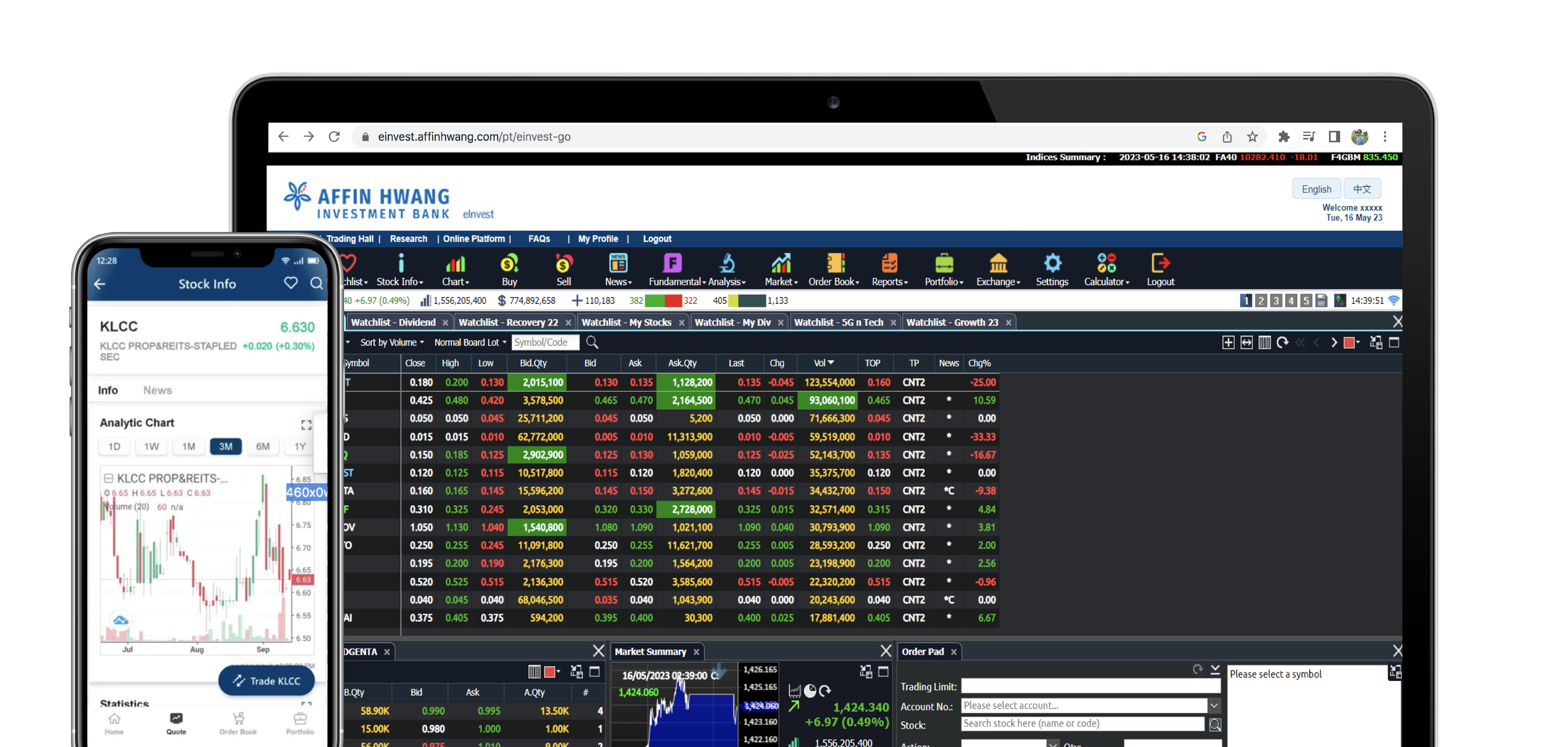This screenshot has height=747, width=1568.
Task: Expand the analytic chart fullscreen on phone
Action: [306, 425]
